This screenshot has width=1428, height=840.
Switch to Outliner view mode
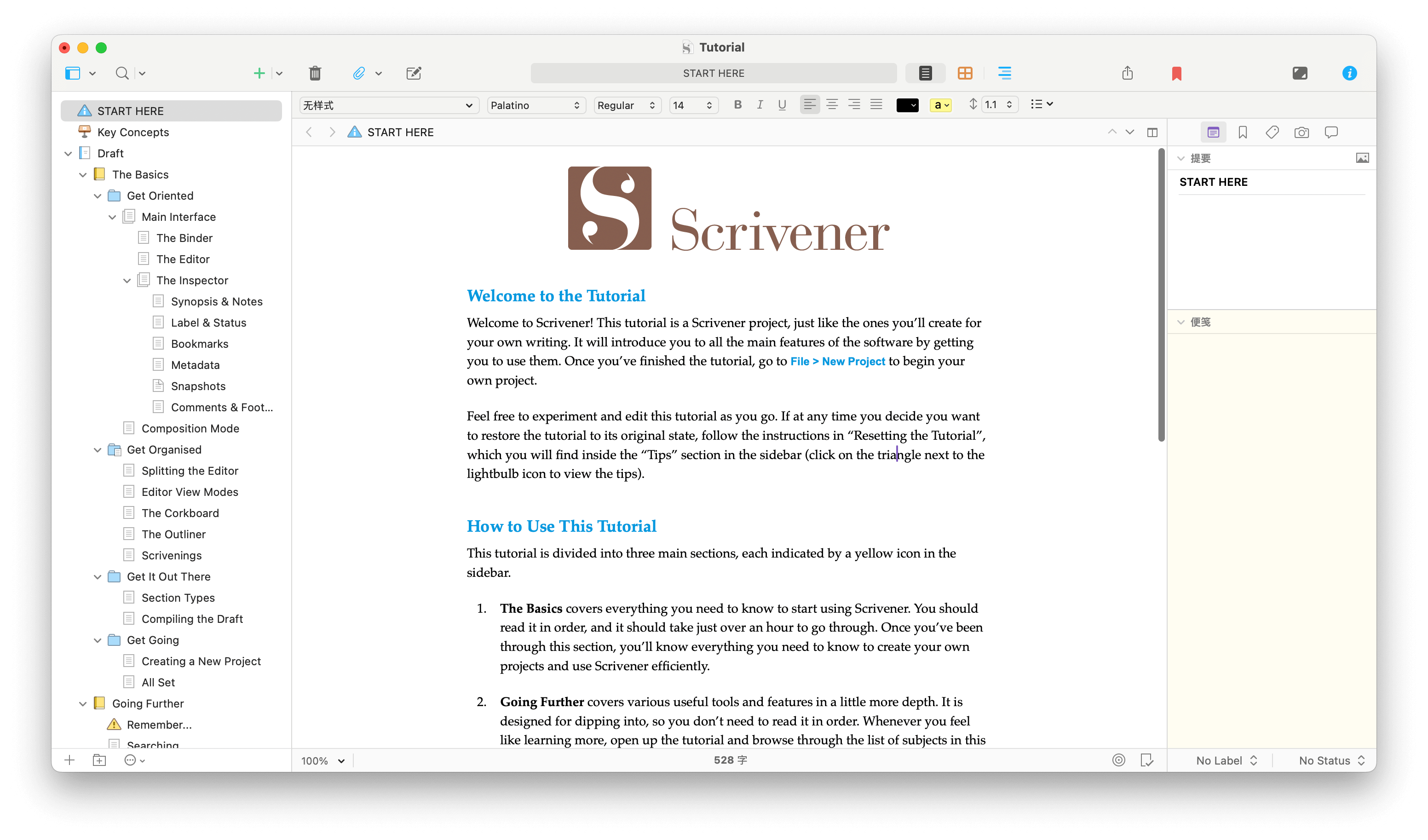(1003, 72)
